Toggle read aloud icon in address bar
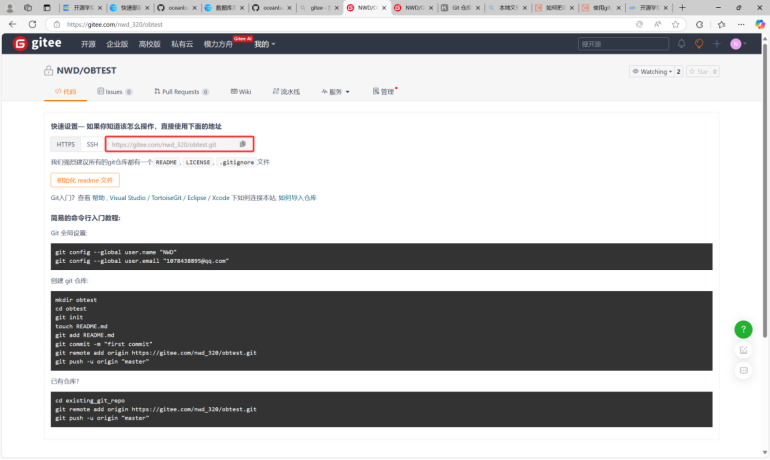The width and height of the screenshot is (770, 460). 657,24
